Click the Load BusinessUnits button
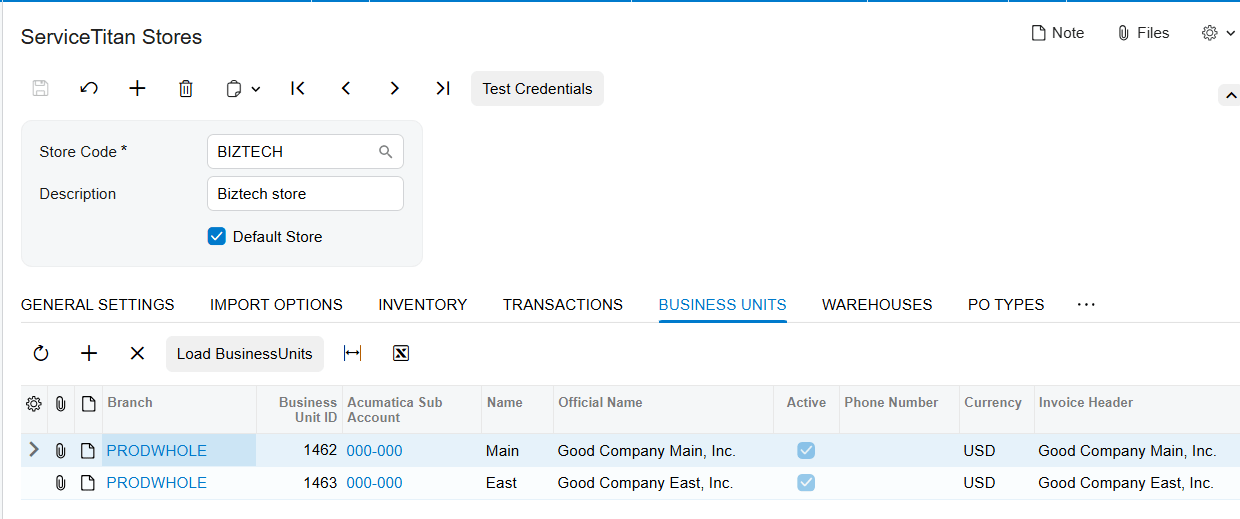The image size is (1240, 519). 245,353
